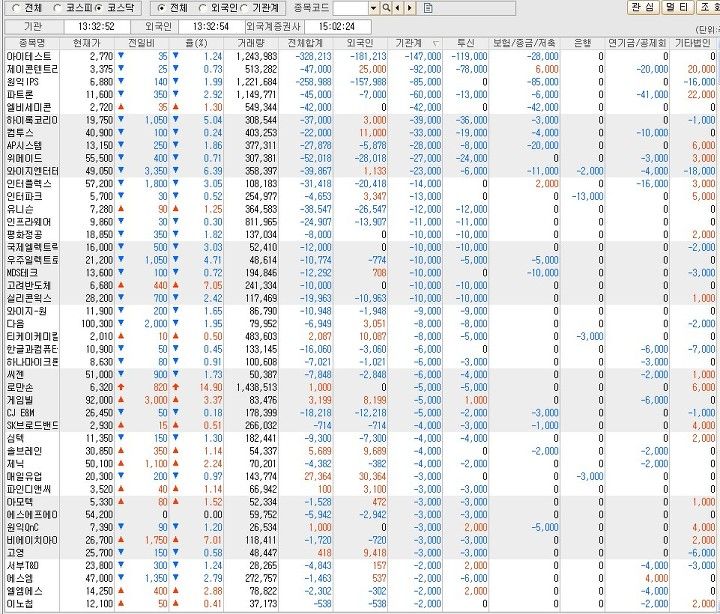Select the 위메이드 stock name
Screen dimensions: 720x614
click(x=24, y=158)
